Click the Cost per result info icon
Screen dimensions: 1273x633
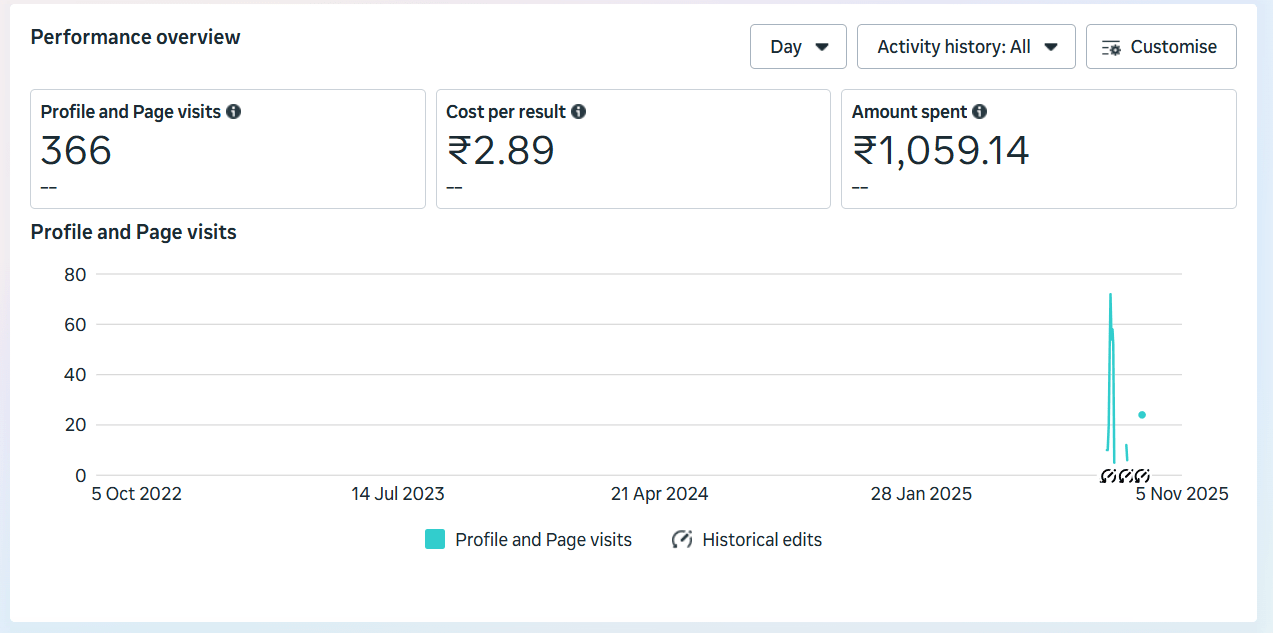click(580, 111)
